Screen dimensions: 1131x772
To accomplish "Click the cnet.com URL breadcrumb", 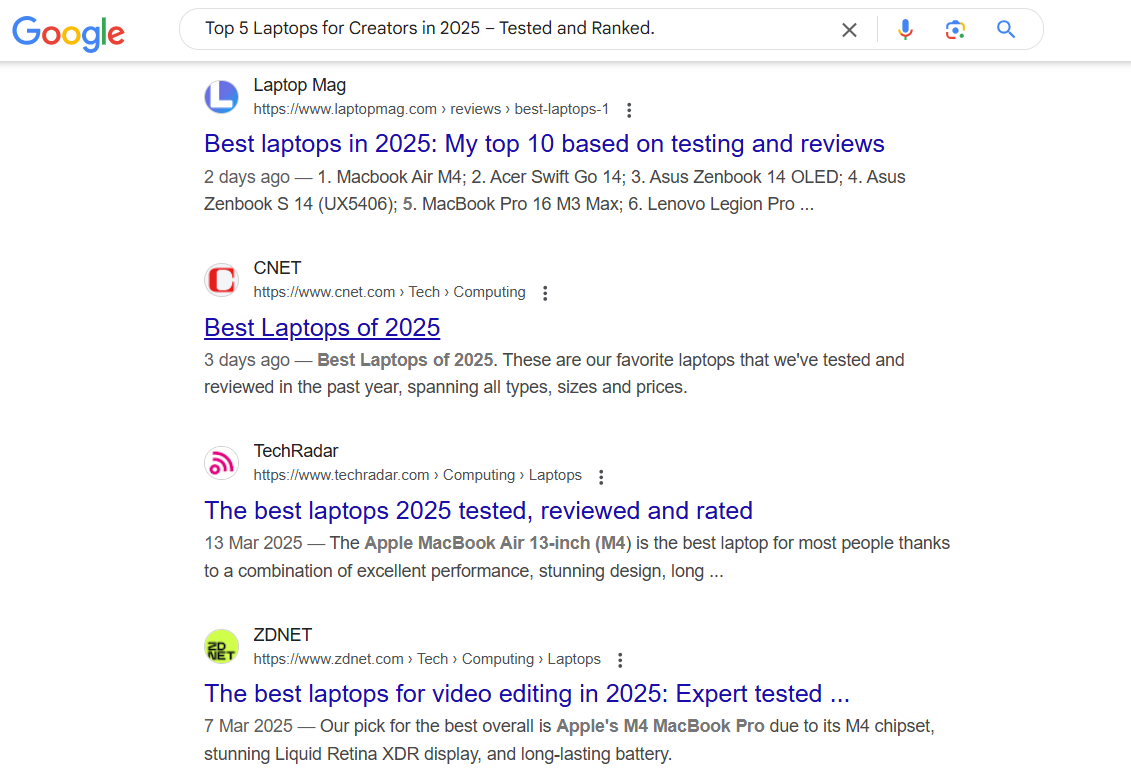I will tap(389, 292).
